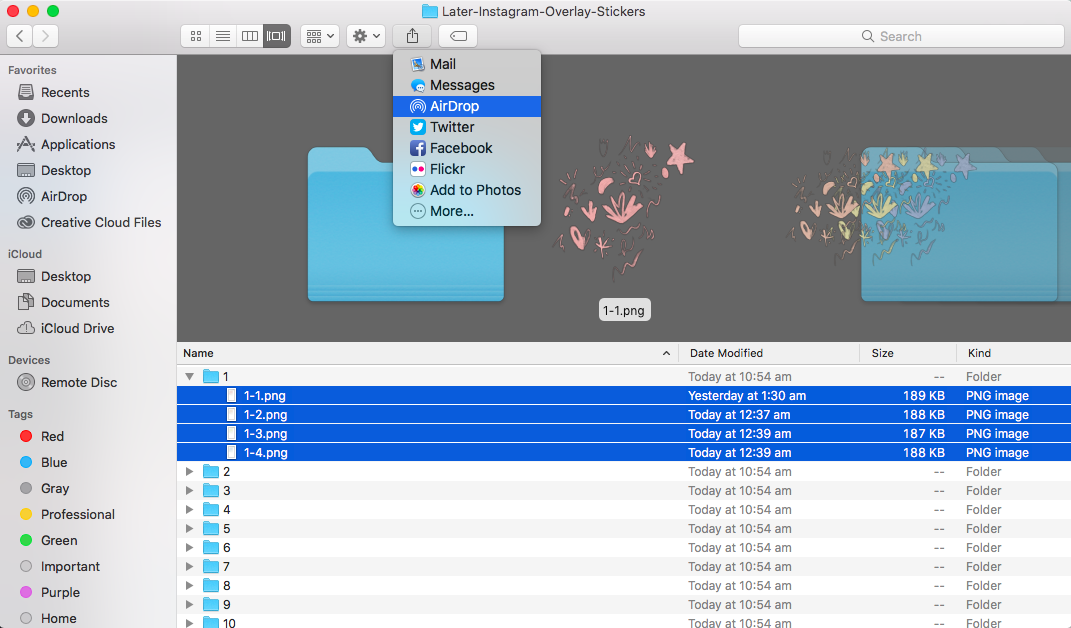Select file 1-3.png in the list
This screenshot has width=1071, height=628.
624,434
